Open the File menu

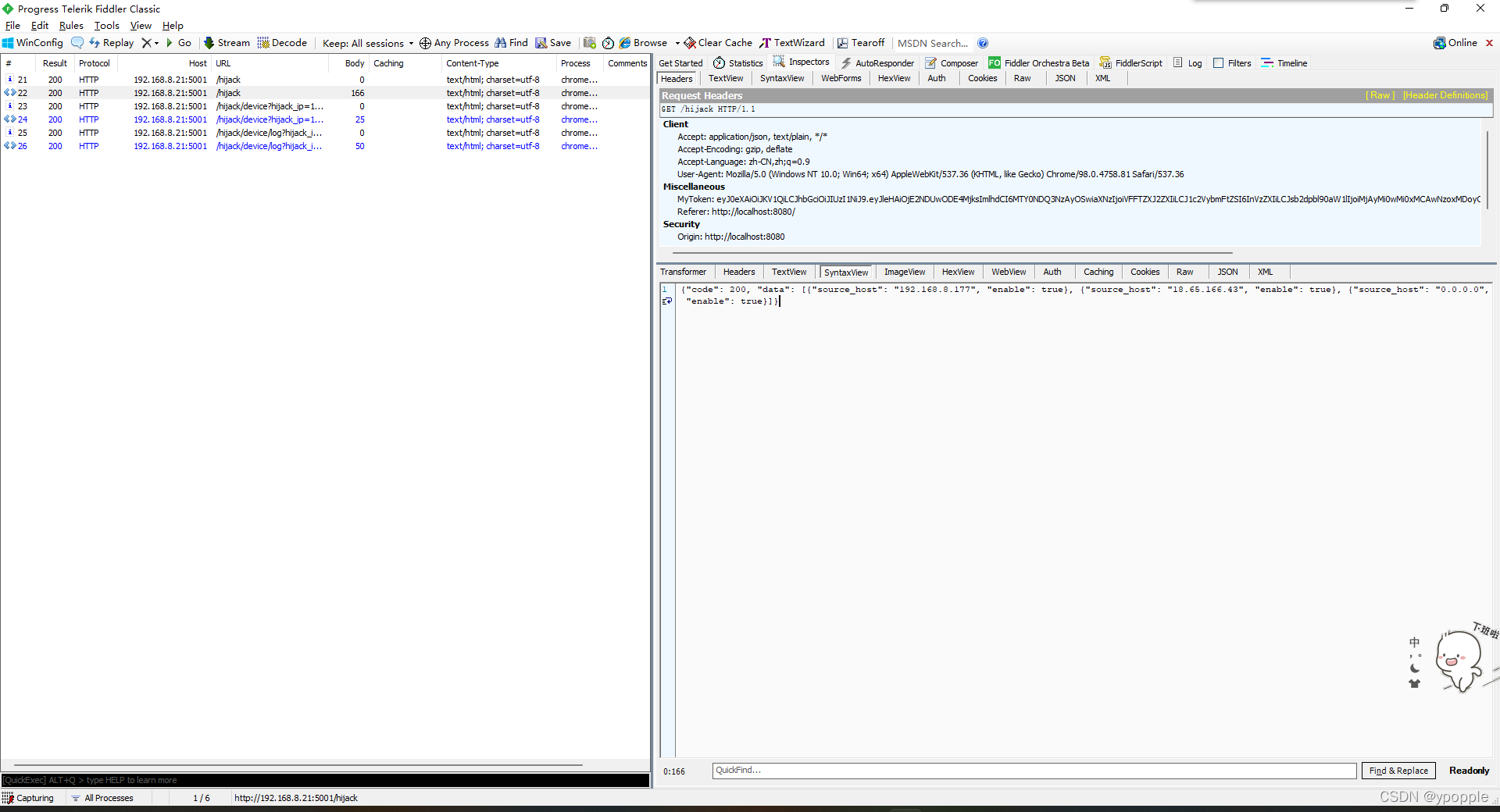pos(12,26)
